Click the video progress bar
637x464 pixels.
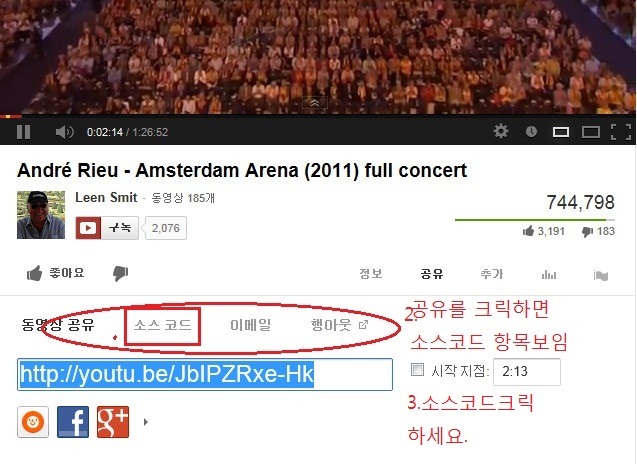tap(318, 117)
